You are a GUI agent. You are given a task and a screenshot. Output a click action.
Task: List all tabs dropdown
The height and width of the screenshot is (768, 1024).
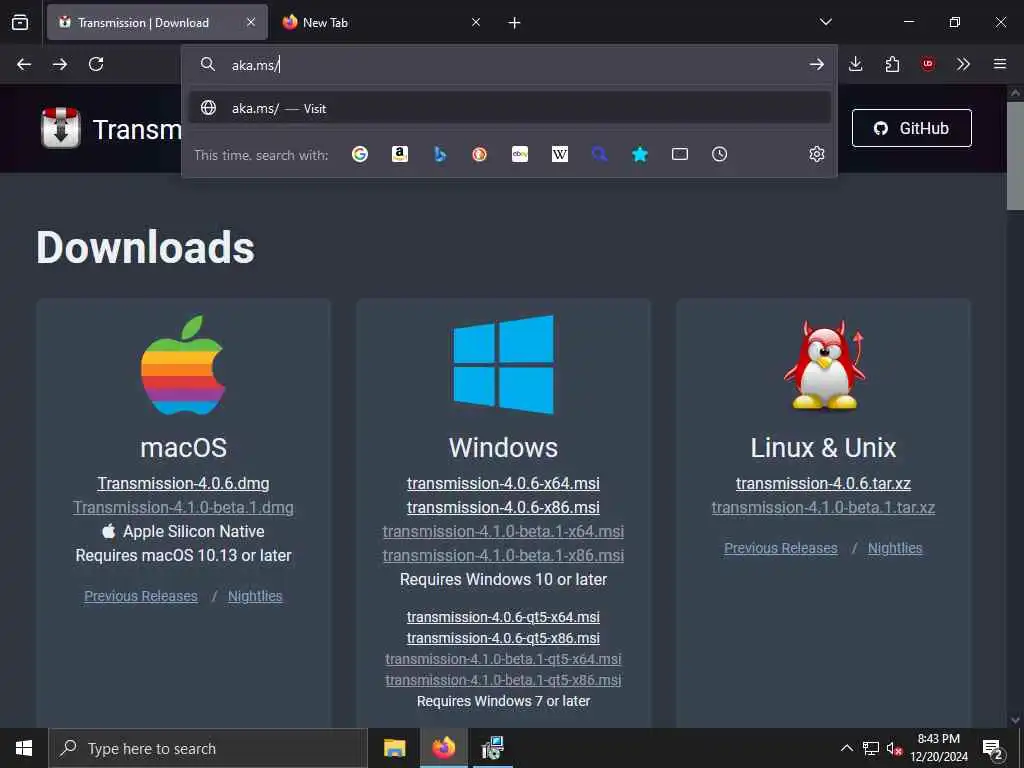tap(825, 22)
